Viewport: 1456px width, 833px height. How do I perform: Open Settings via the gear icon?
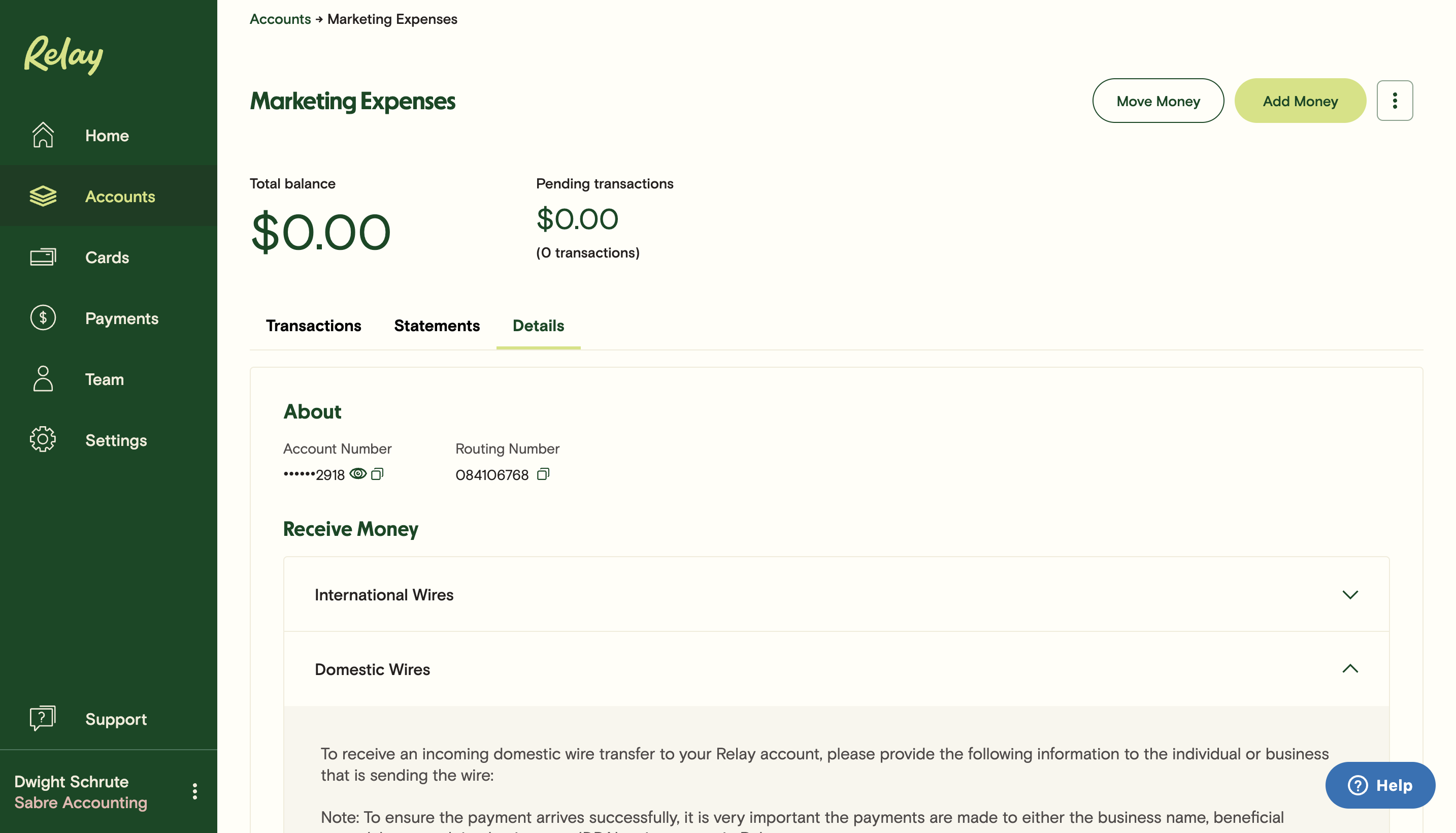tap(44, 439)
